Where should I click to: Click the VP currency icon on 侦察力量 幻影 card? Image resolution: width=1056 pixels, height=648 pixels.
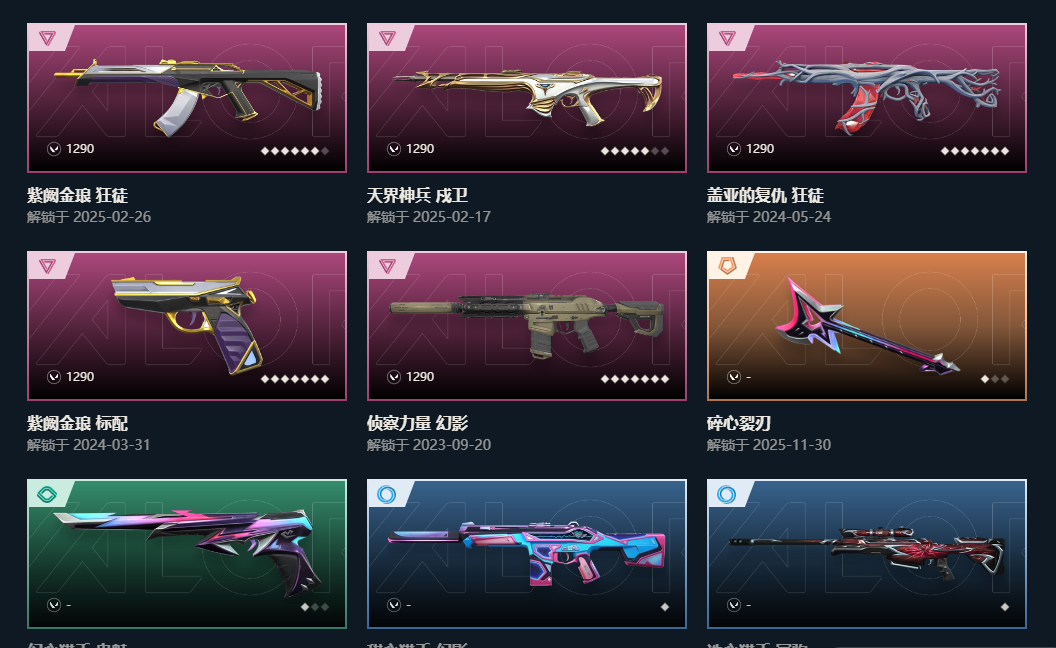(x=394, y=377)
